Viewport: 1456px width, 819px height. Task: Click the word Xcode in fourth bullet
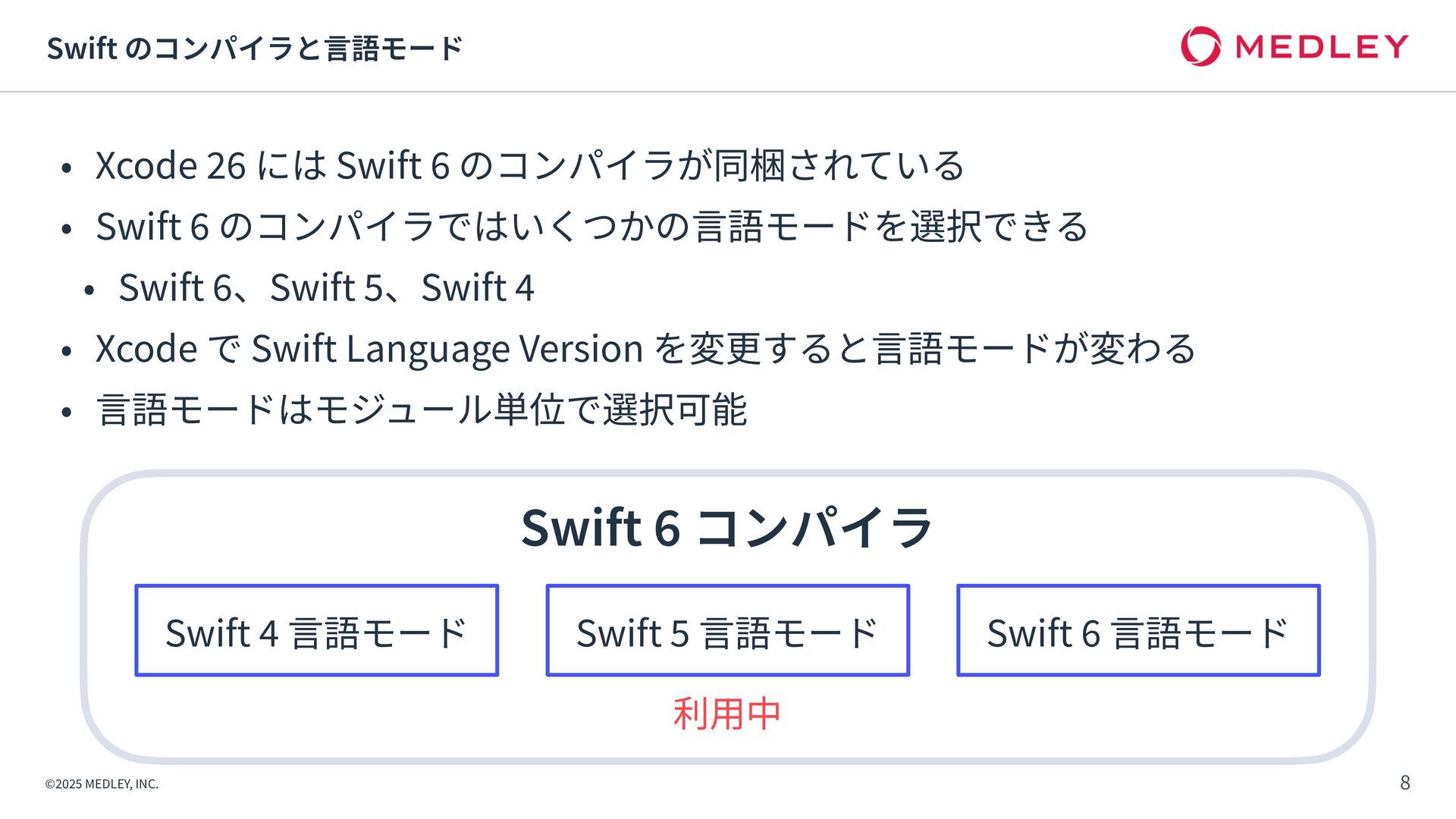(146, 350)
